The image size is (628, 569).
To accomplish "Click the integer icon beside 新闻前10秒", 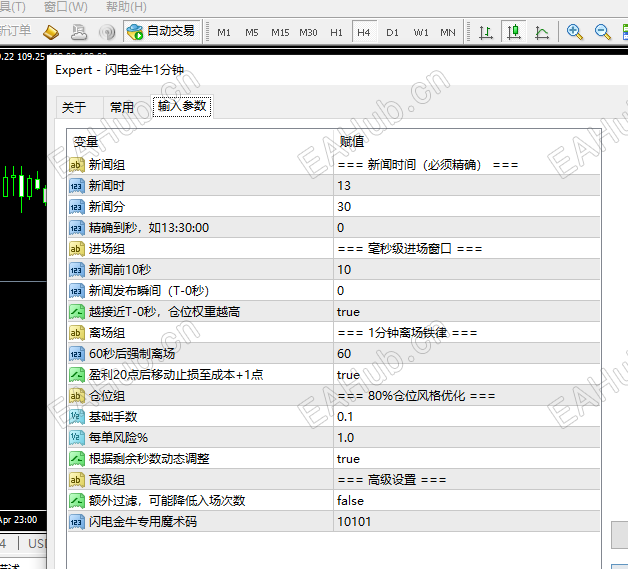I will (76, 269).
